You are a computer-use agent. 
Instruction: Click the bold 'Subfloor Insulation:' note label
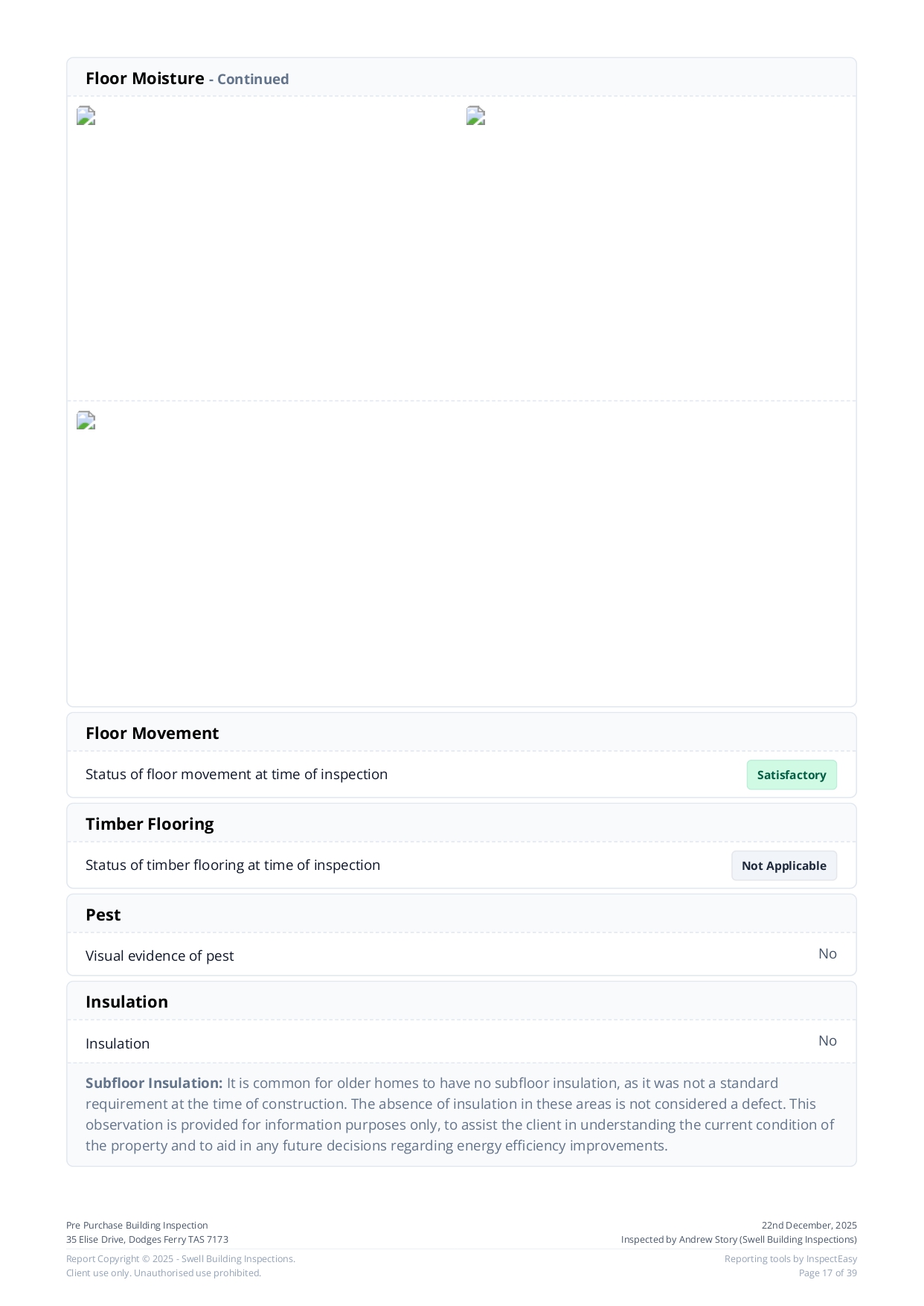click(154, 1083)
